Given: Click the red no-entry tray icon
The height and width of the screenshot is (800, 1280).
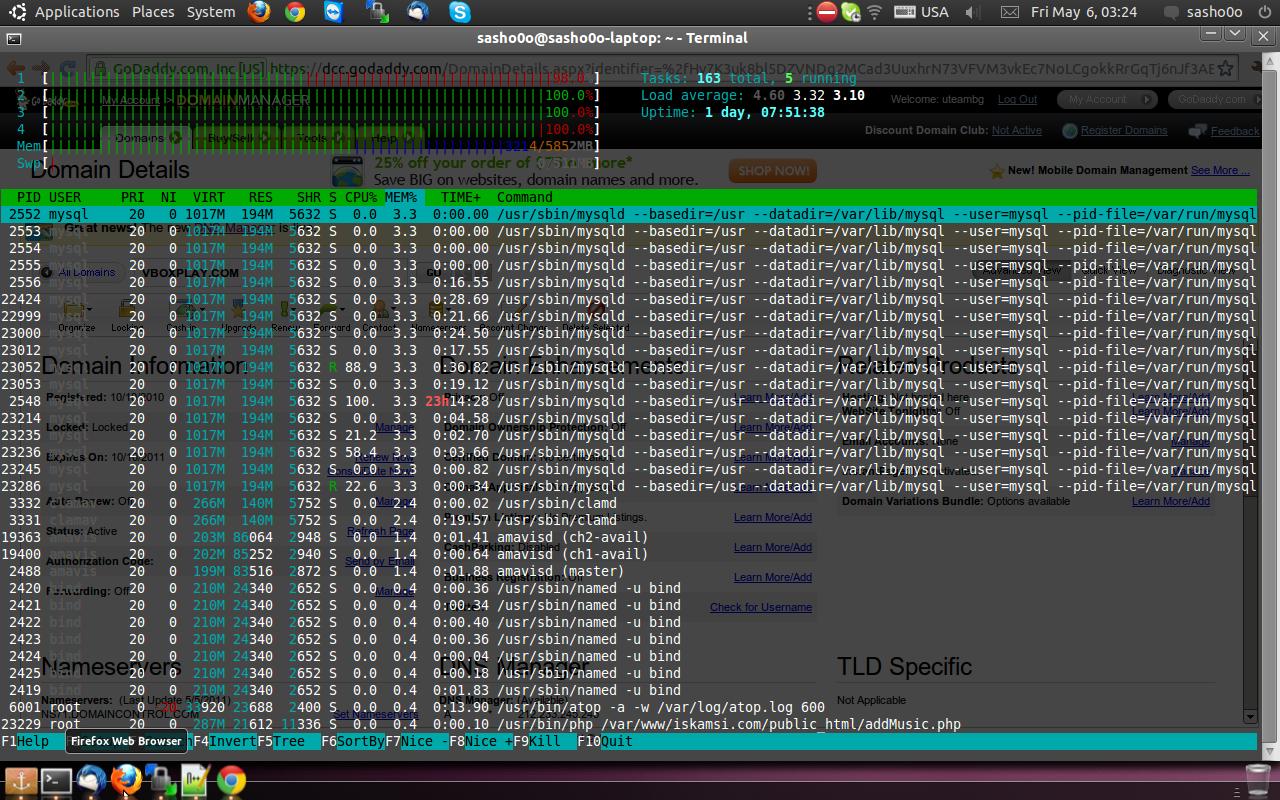Looking at the screenshot, I should click(x=826, y=12).
